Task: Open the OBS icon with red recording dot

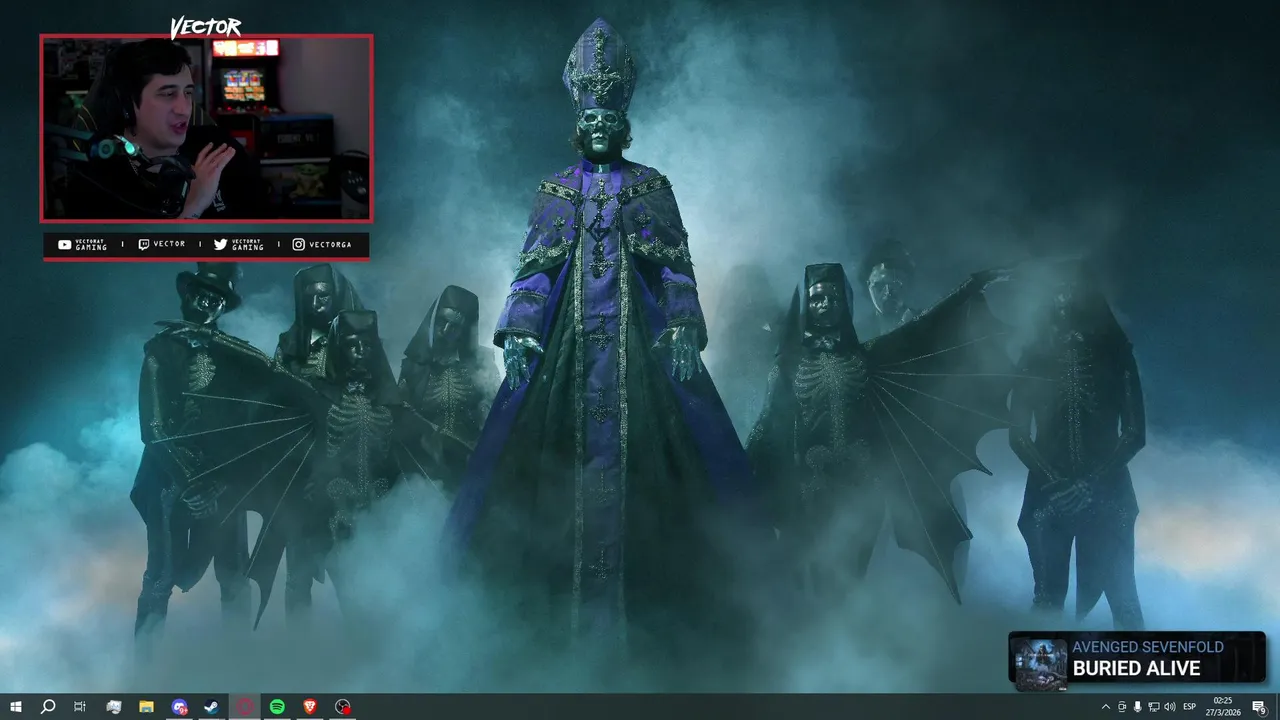Action: pyautogui.click(x=343, y=707)
